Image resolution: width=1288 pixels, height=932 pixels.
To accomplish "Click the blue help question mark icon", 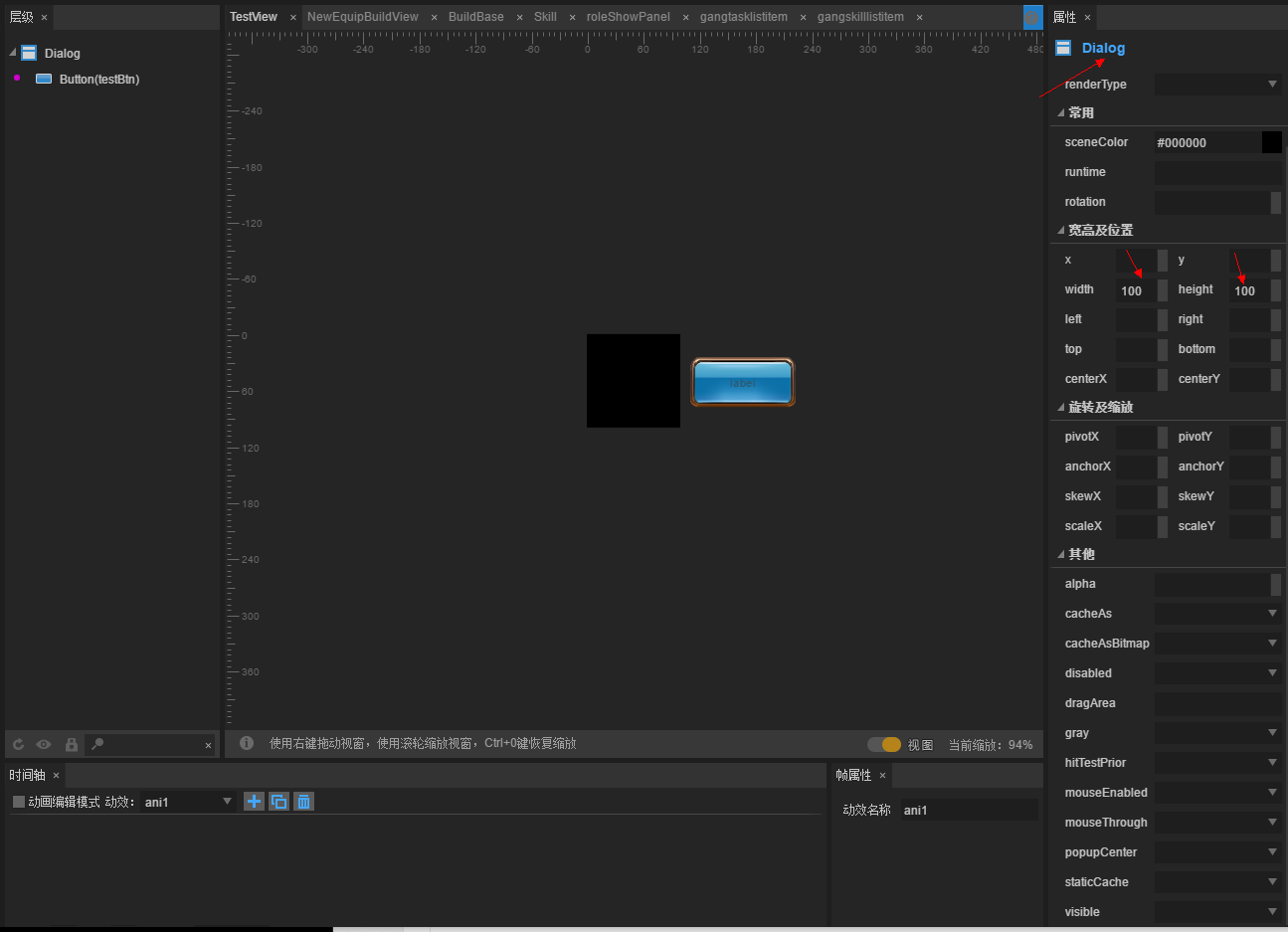I will tap(1032, 17).
